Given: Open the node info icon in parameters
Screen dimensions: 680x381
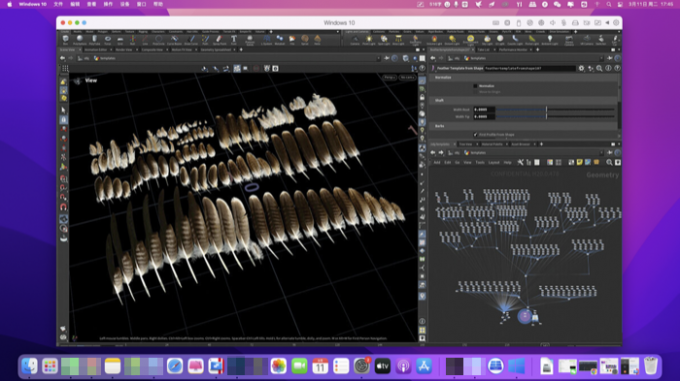Looking at the screenshot, I should point(608,68).
